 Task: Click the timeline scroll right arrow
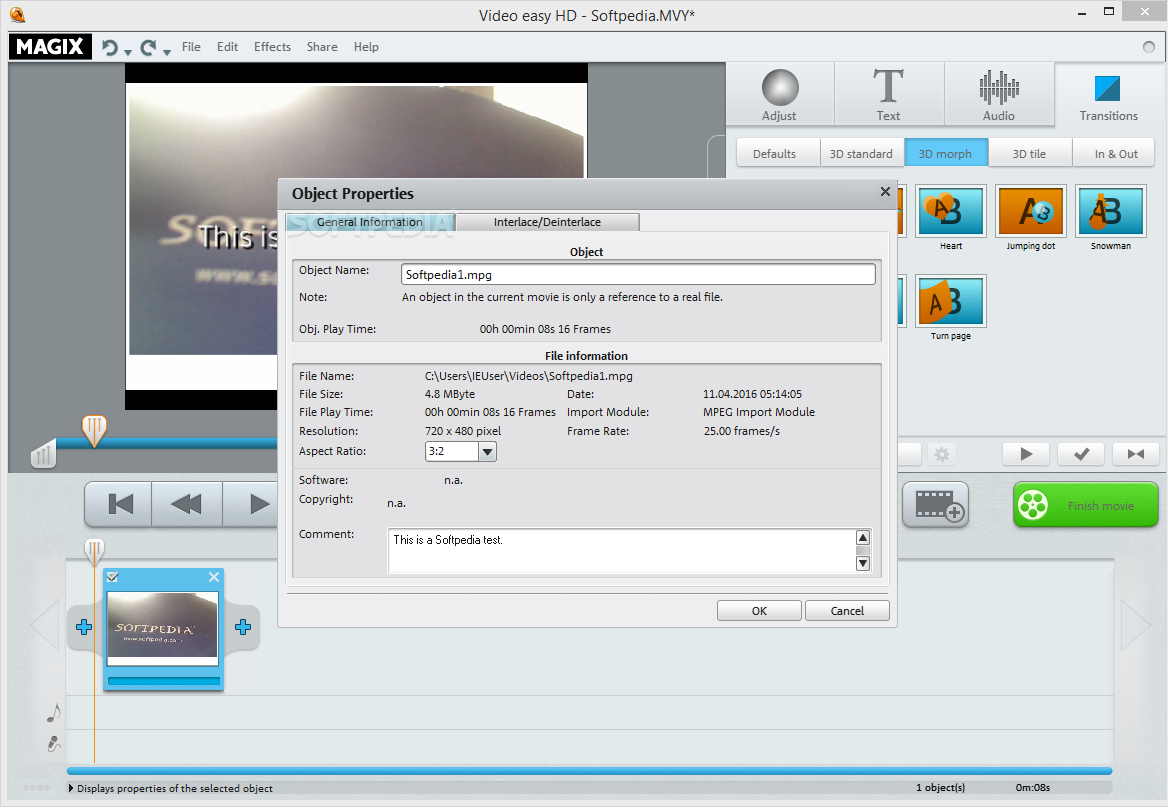click(x=1136, y=624)
